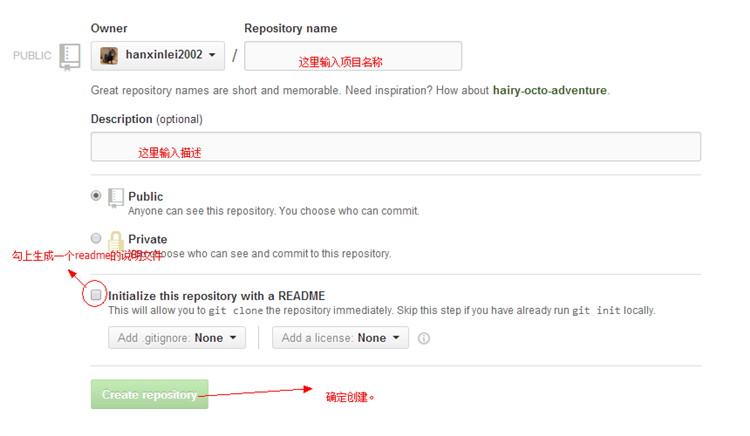Check Initialize this repository with a README

point(96,294)
